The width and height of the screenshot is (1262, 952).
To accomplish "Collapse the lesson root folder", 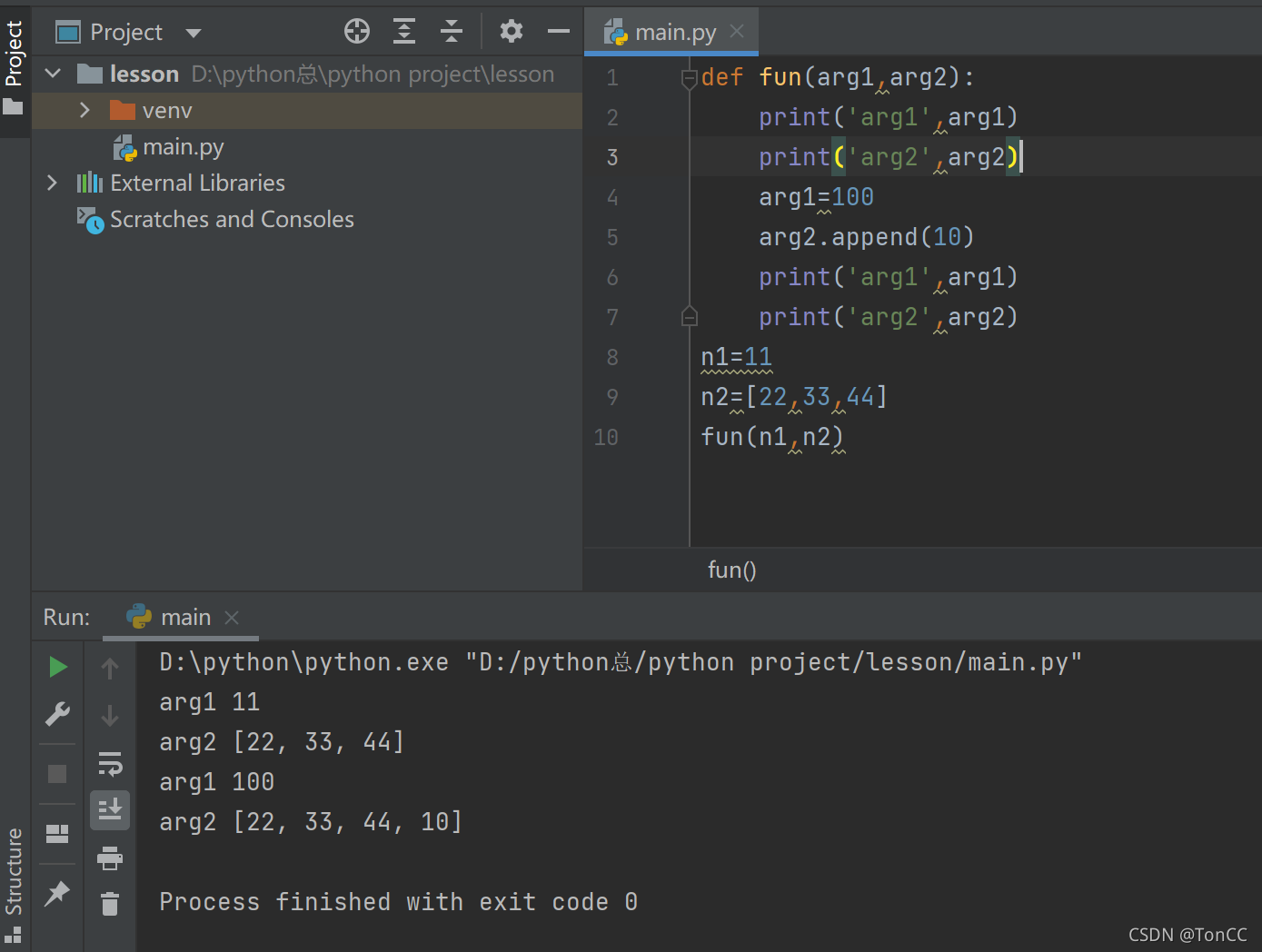I will 53,74.
